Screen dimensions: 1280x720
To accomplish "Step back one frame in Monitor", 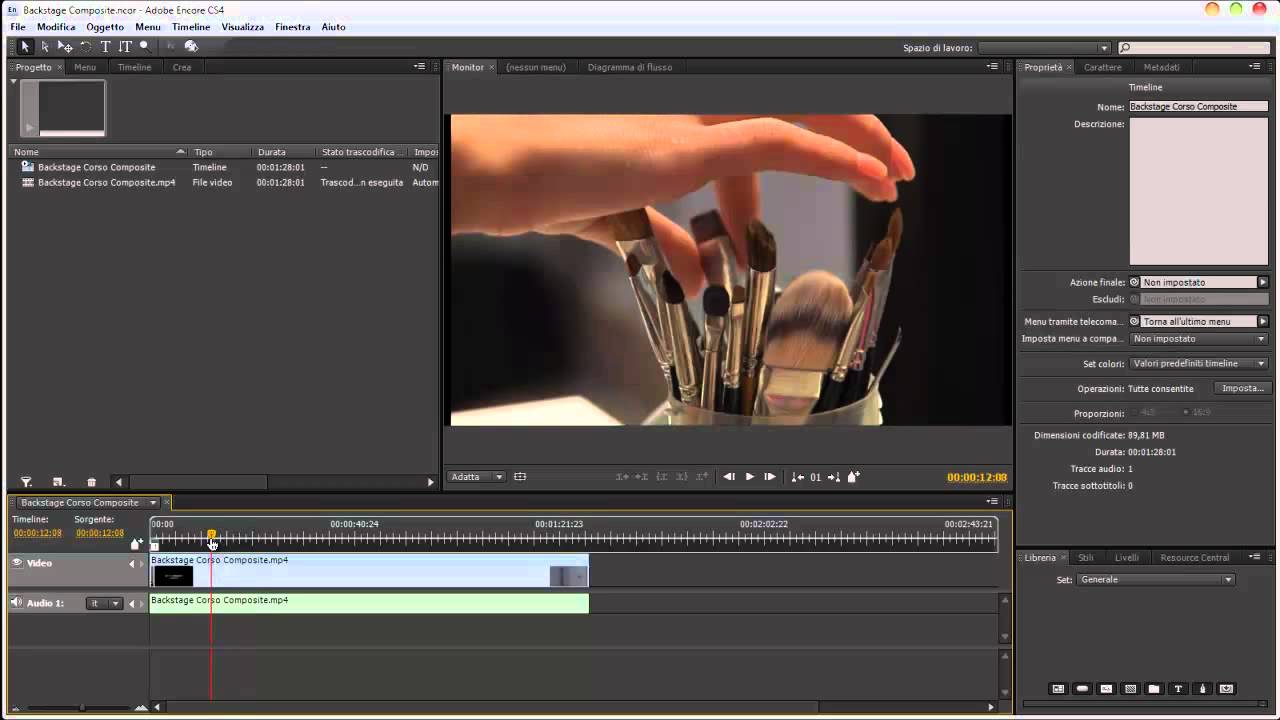I will pyautogui.click(x=729, y=477).
